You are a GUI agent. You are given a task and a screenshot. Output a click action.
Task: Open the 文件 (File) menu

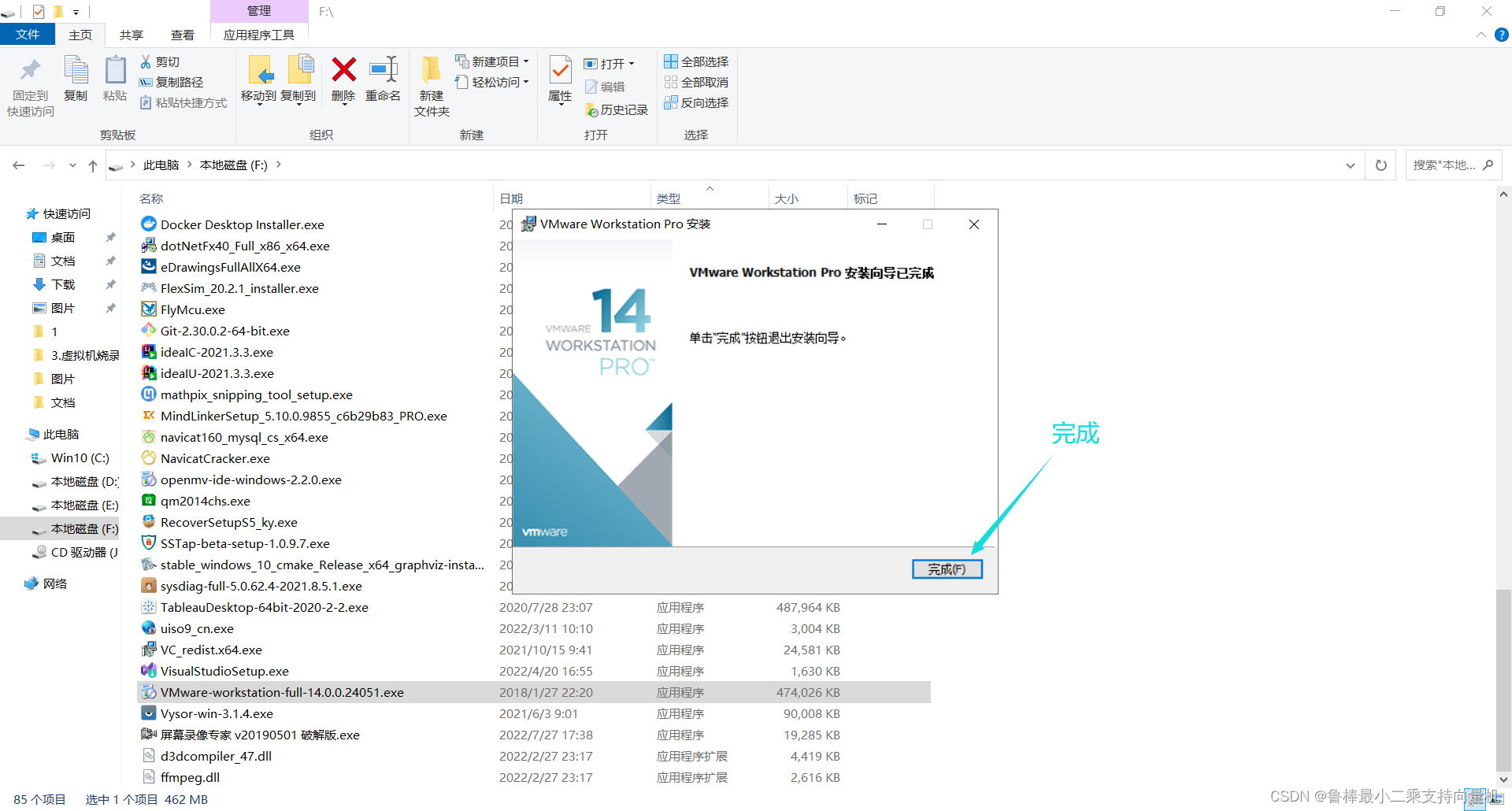click(28, 35)
